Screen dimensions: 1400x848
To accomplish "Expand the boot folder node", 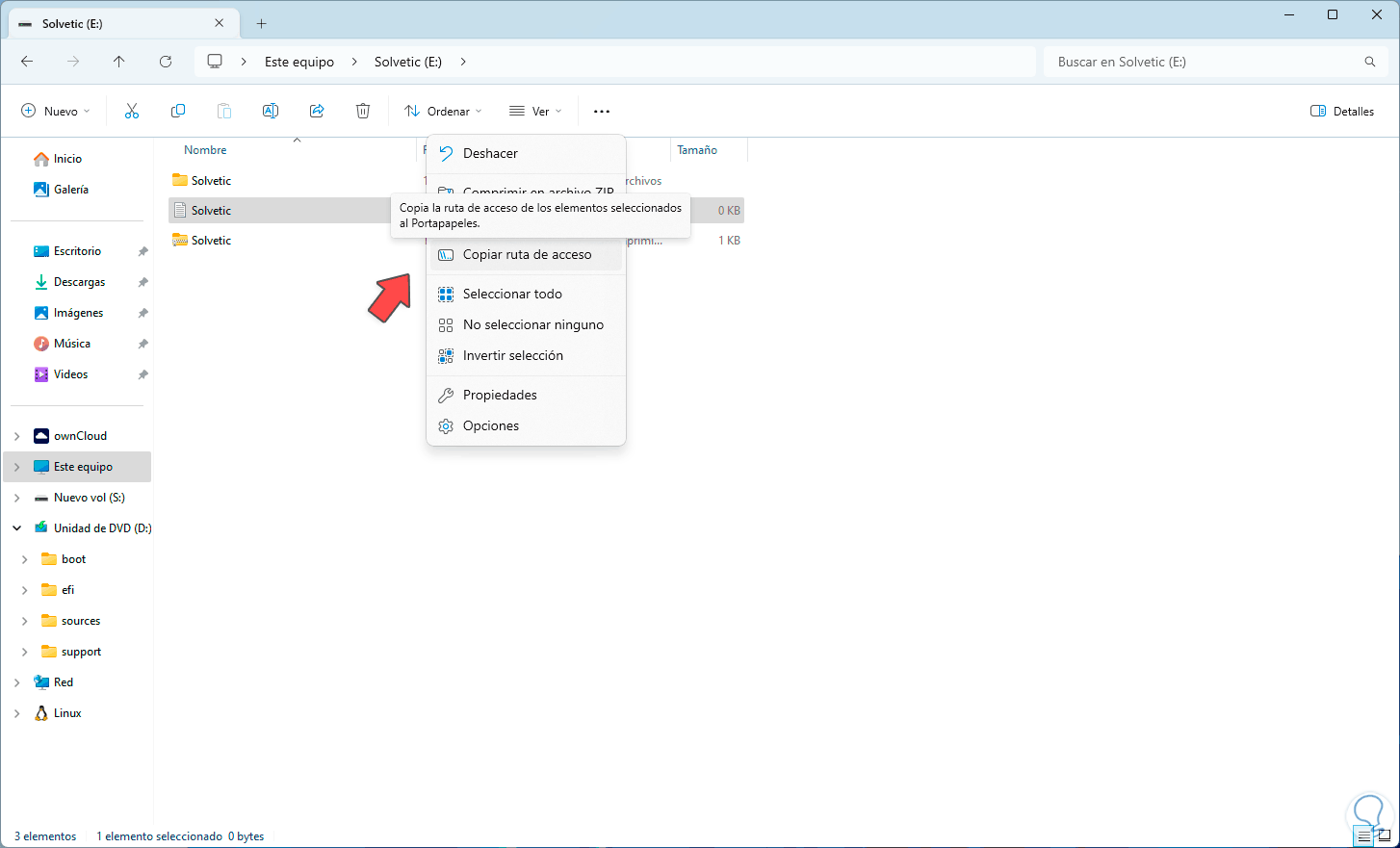I will pos(24,559).
